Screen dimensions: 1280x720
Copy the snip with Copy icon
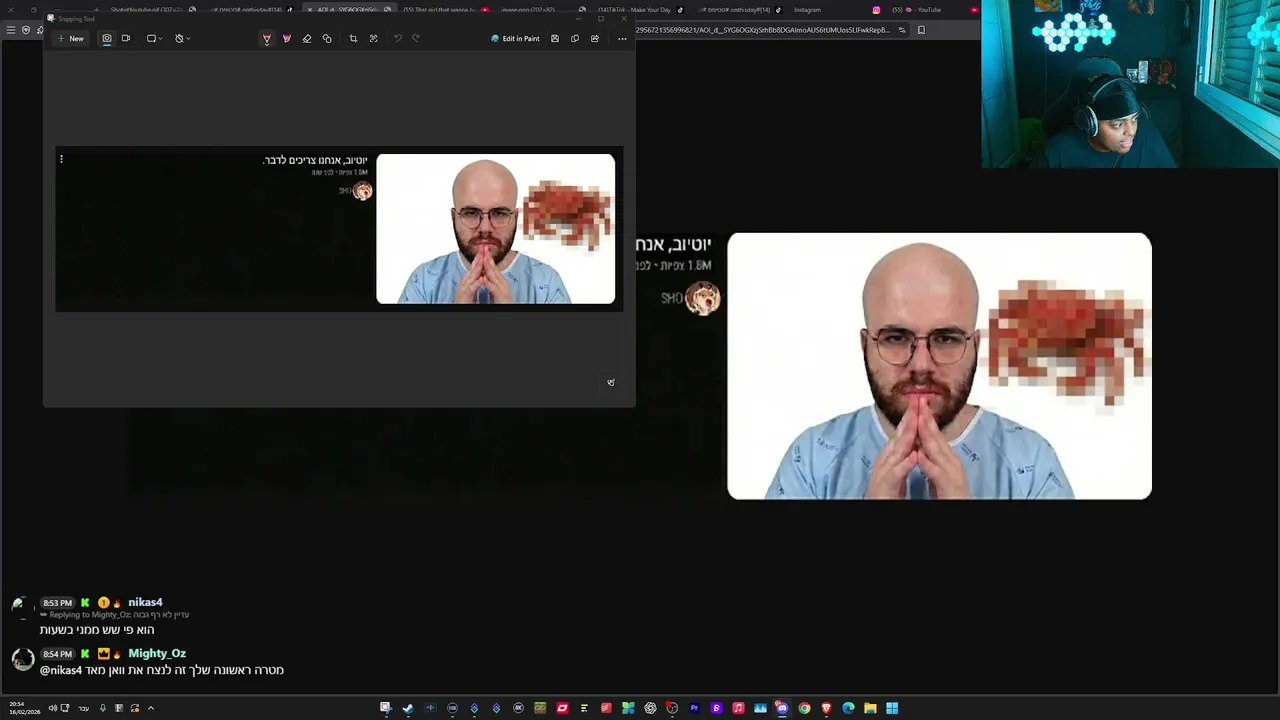coord(575,38)
